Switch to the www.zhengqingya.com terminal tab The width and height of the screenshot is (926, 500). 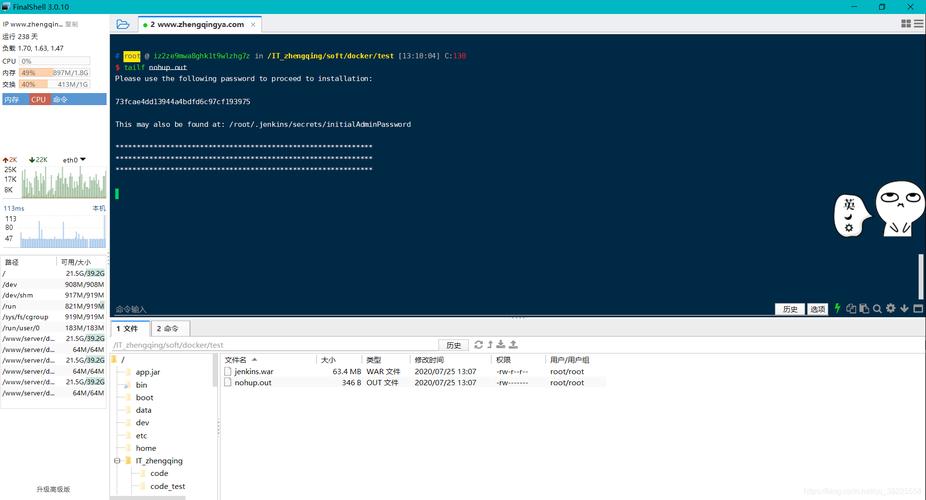coord(200,24)
